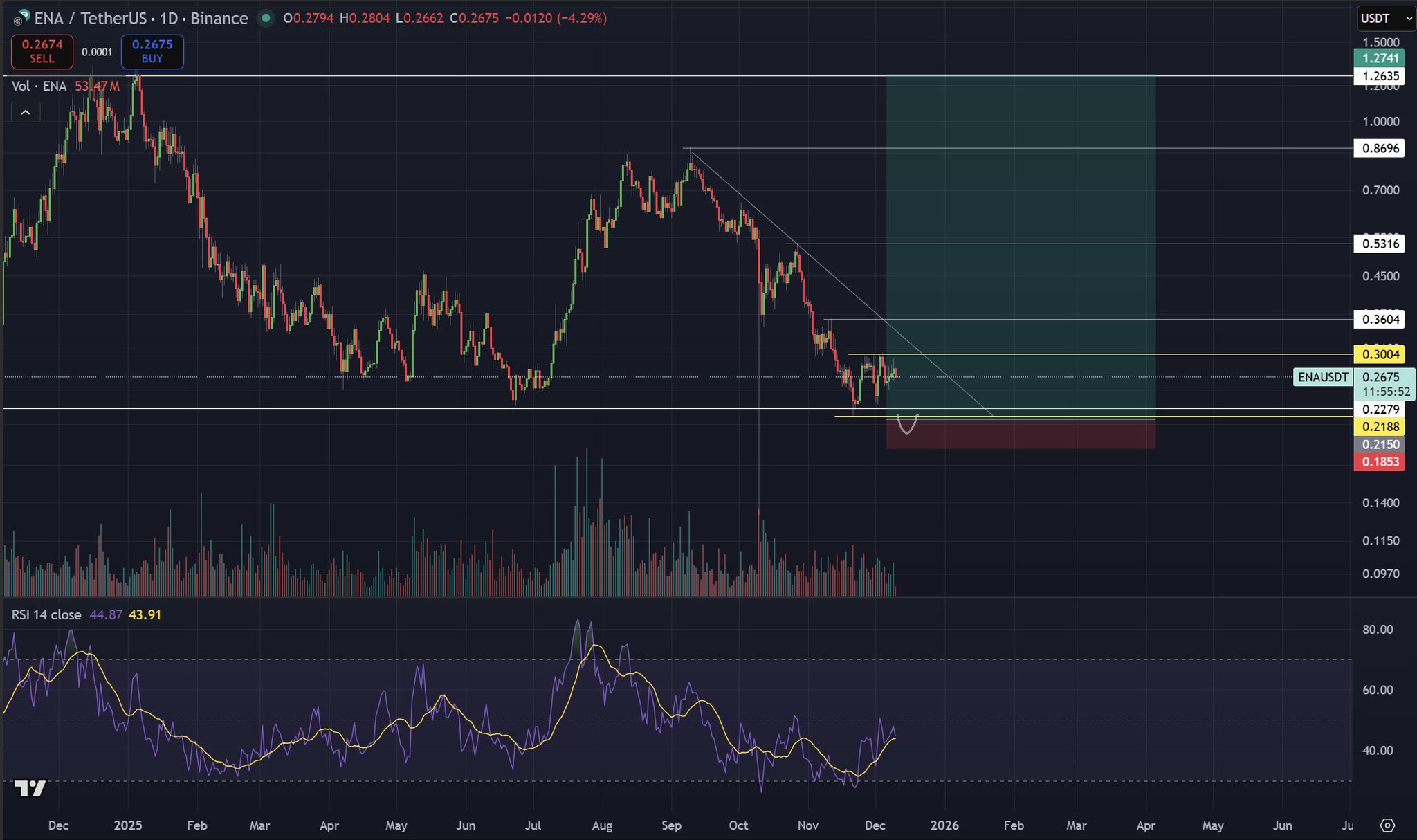Click the green 1.2741 target label
The height and width of the screenshot is (840, 1417).
(x=1380, y=58)
